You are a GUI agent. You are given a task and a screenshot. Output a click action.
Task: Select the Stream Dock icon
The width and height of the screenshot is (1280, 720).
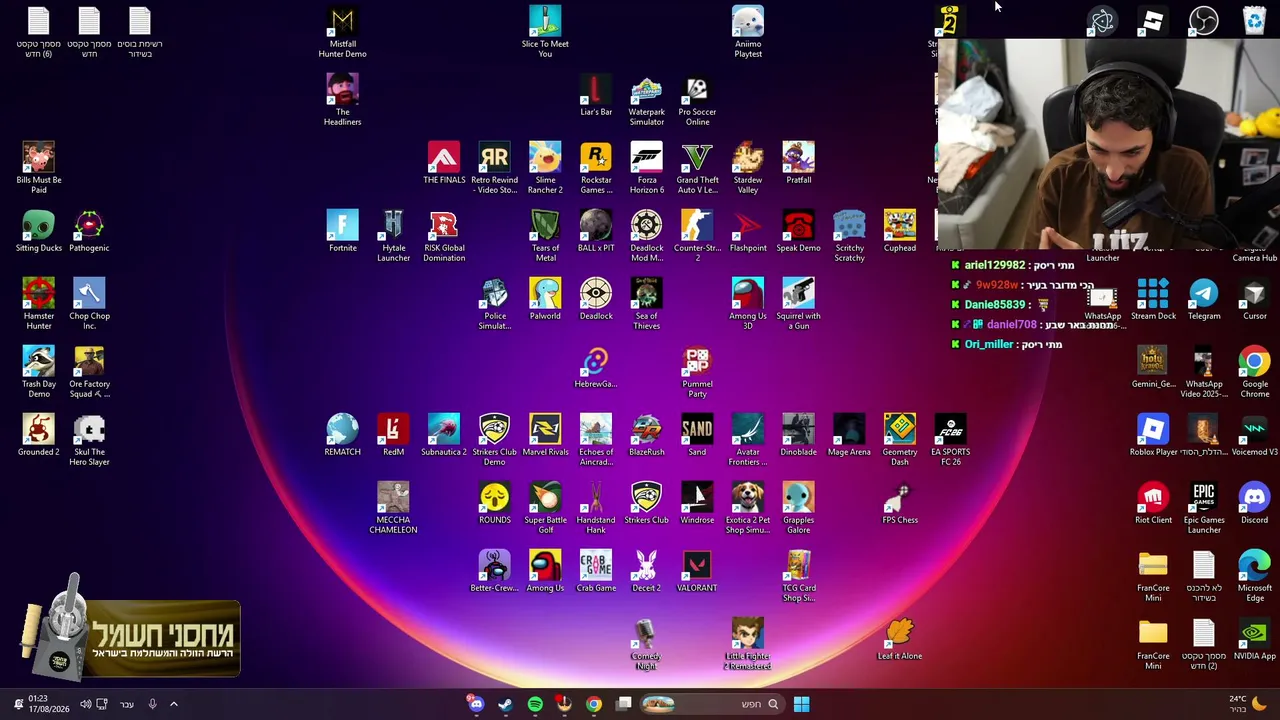tap(1153, 300)
